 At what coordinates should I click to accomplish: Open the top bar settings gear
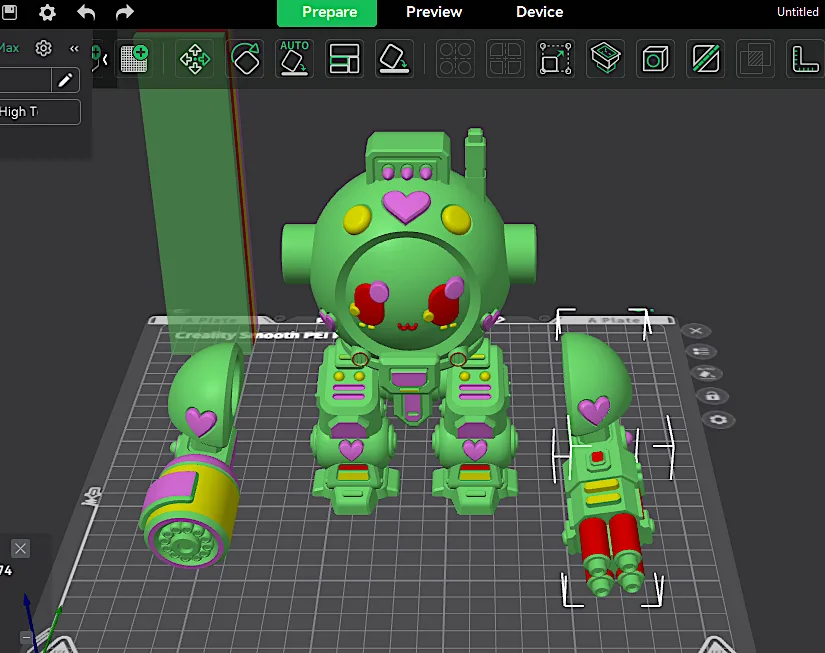pyautogui.click(x=47, y=12)
